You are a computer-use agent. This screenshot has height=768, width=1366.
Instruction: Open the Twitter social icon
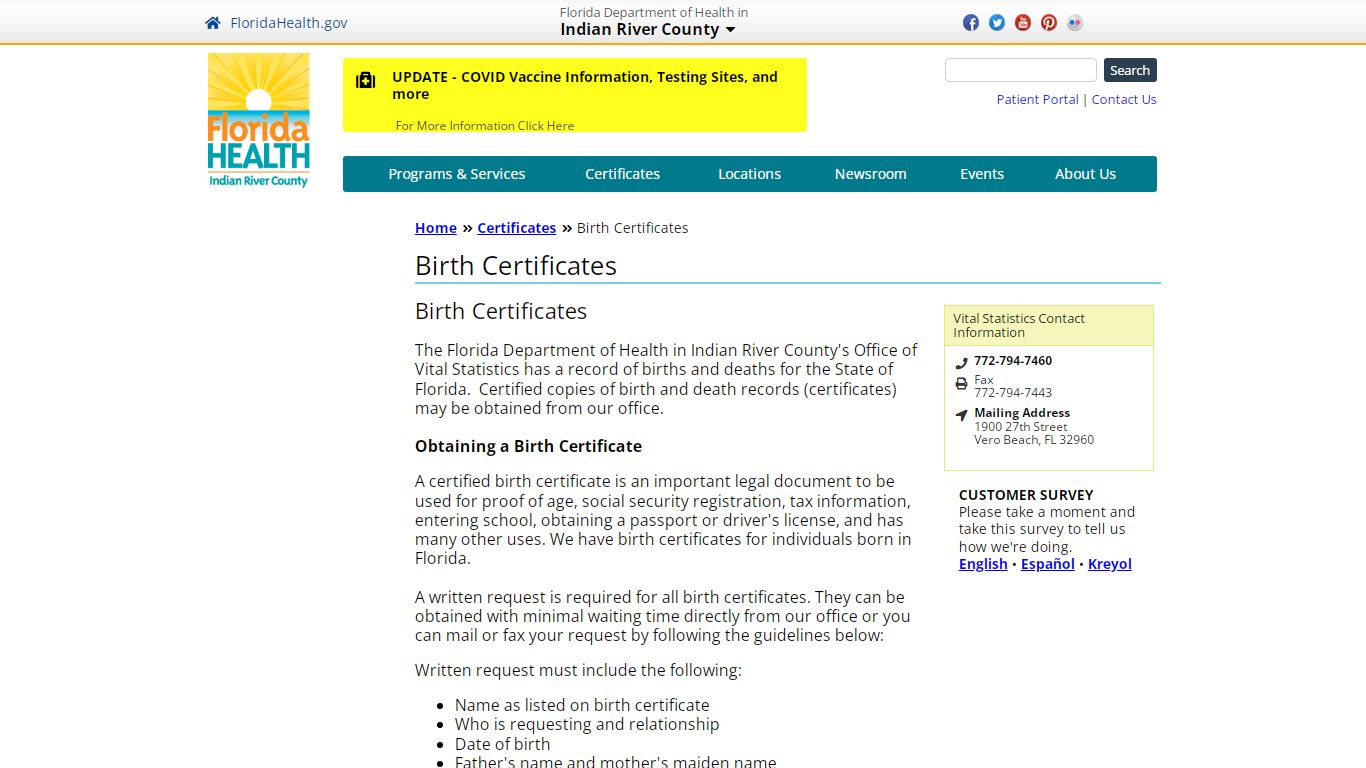click(x=997, y=23)
